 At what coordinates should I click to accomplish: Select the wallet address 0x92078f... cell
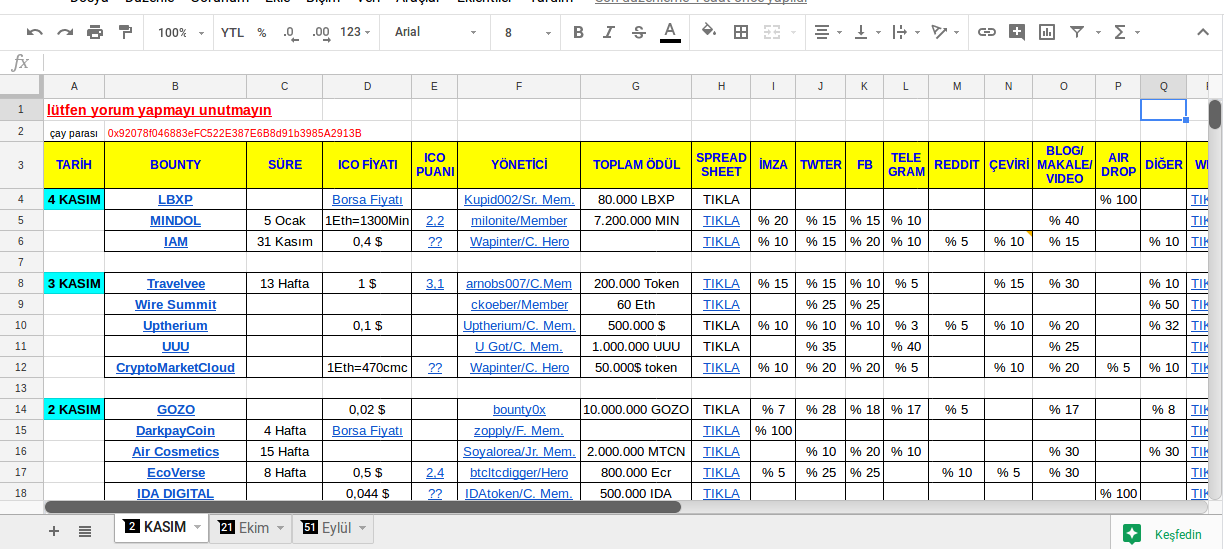click(234, 132)
